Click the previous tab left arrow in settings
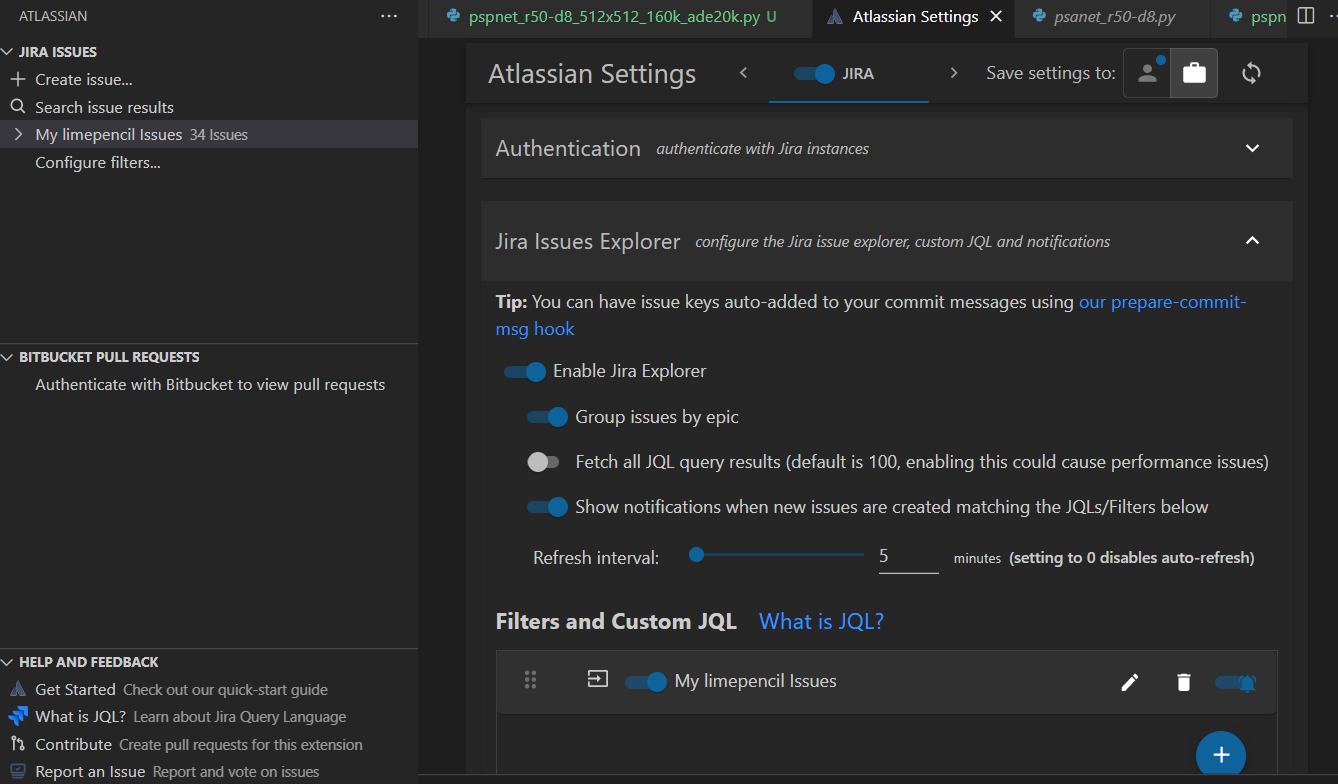1338x784 pixels. pyautogui.click(x=743, y=73)
